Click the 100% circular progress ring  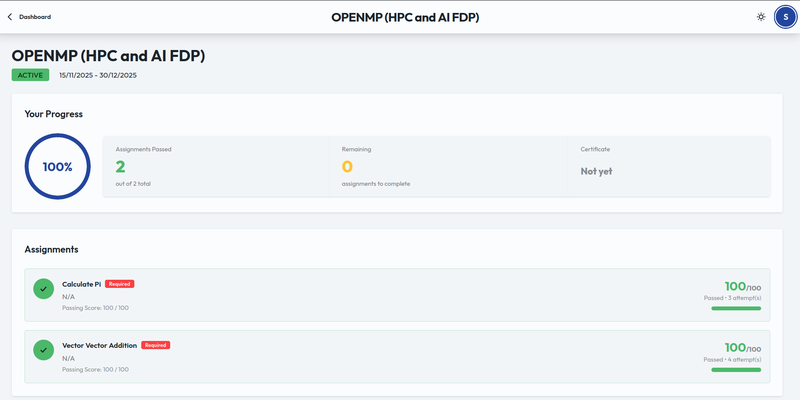(57, 167)
